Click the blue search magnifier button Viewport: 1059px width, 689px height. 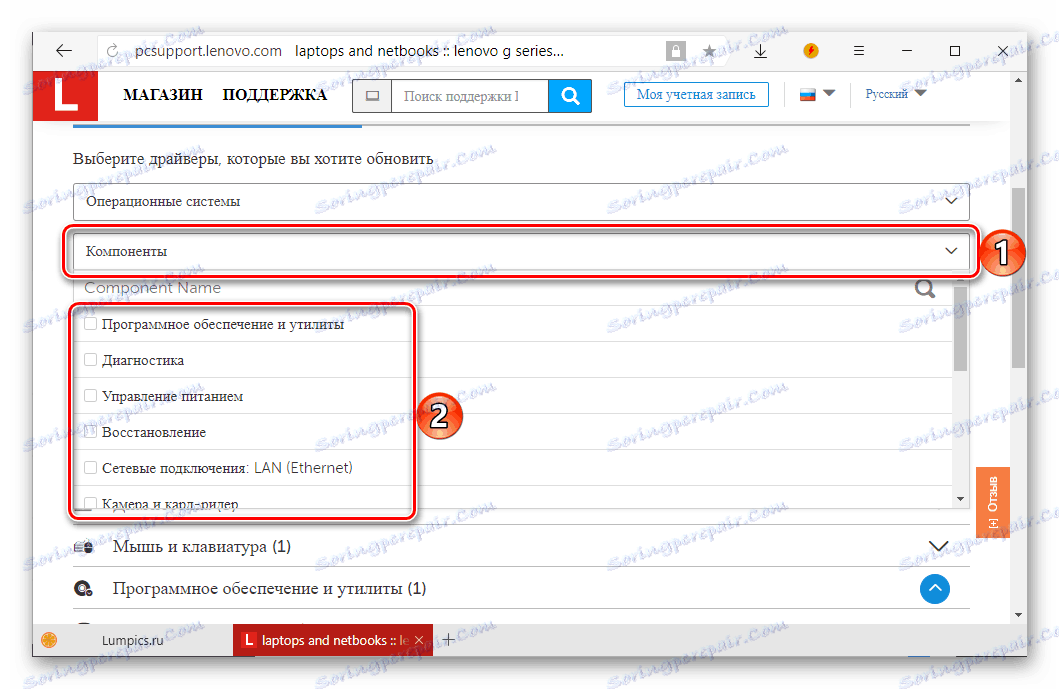pos(569,95)
